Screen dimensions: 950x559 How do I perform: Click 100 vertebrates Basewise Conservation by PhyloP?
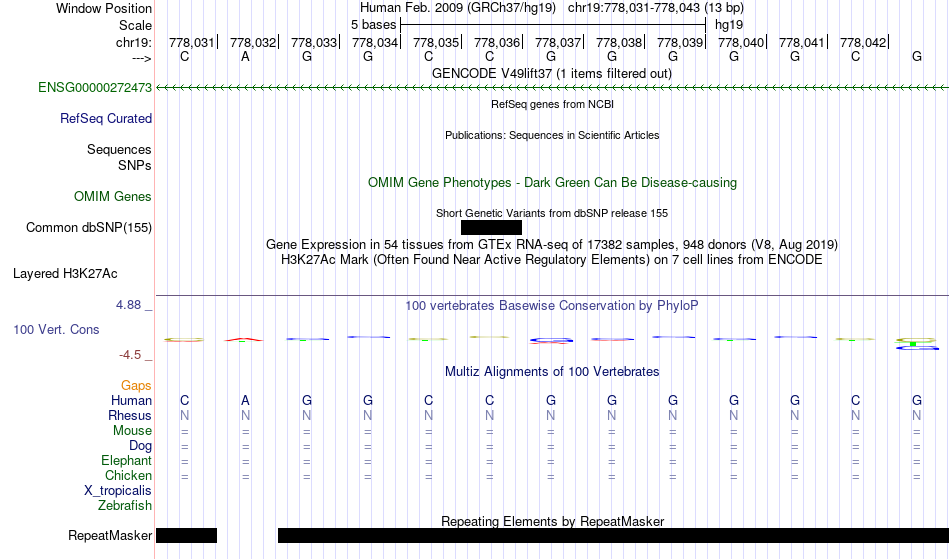pyautogui.click(x=552, y=305)
